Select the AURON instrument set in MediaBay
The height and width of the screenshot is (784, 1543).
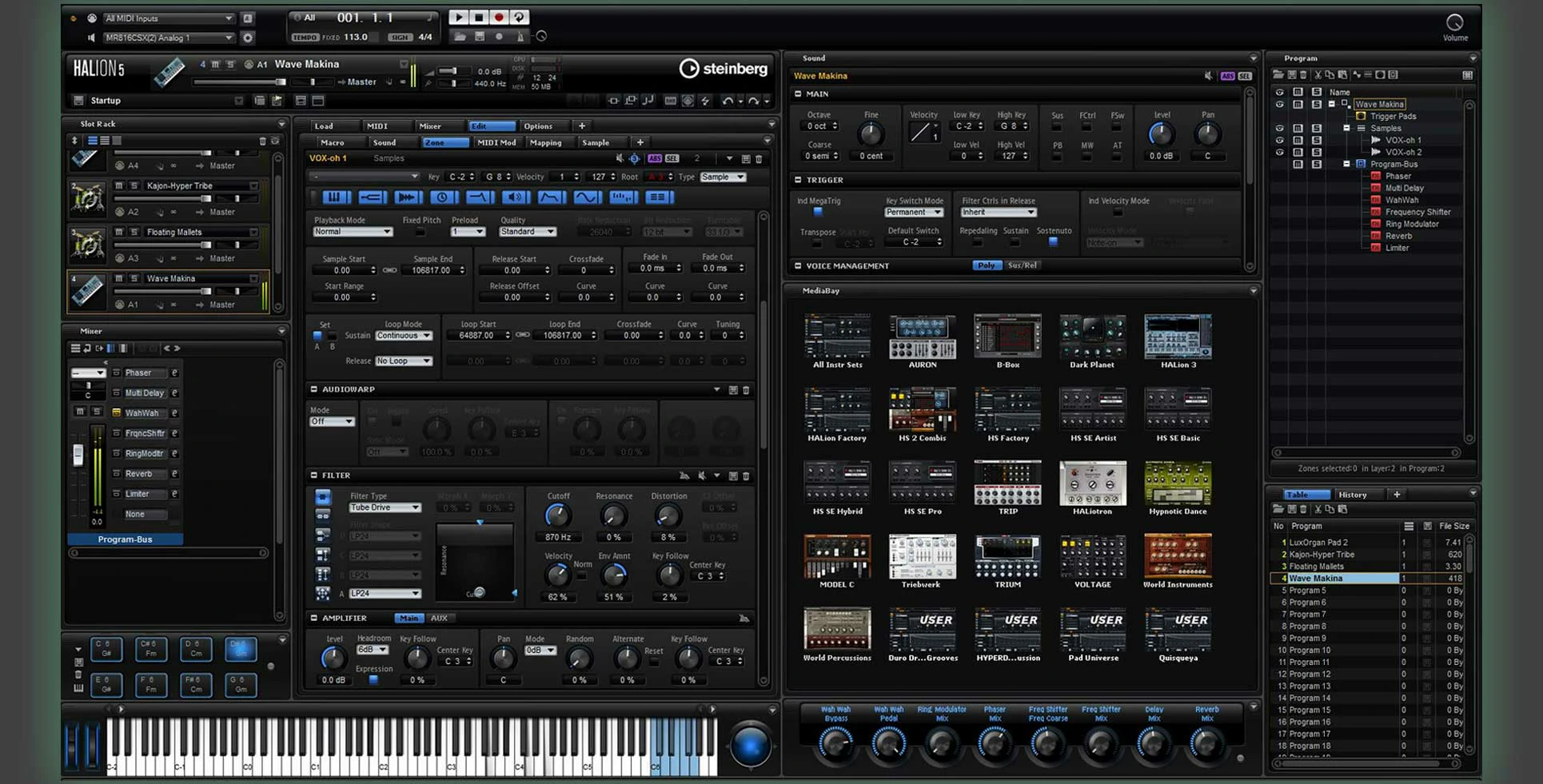[923, 342]
